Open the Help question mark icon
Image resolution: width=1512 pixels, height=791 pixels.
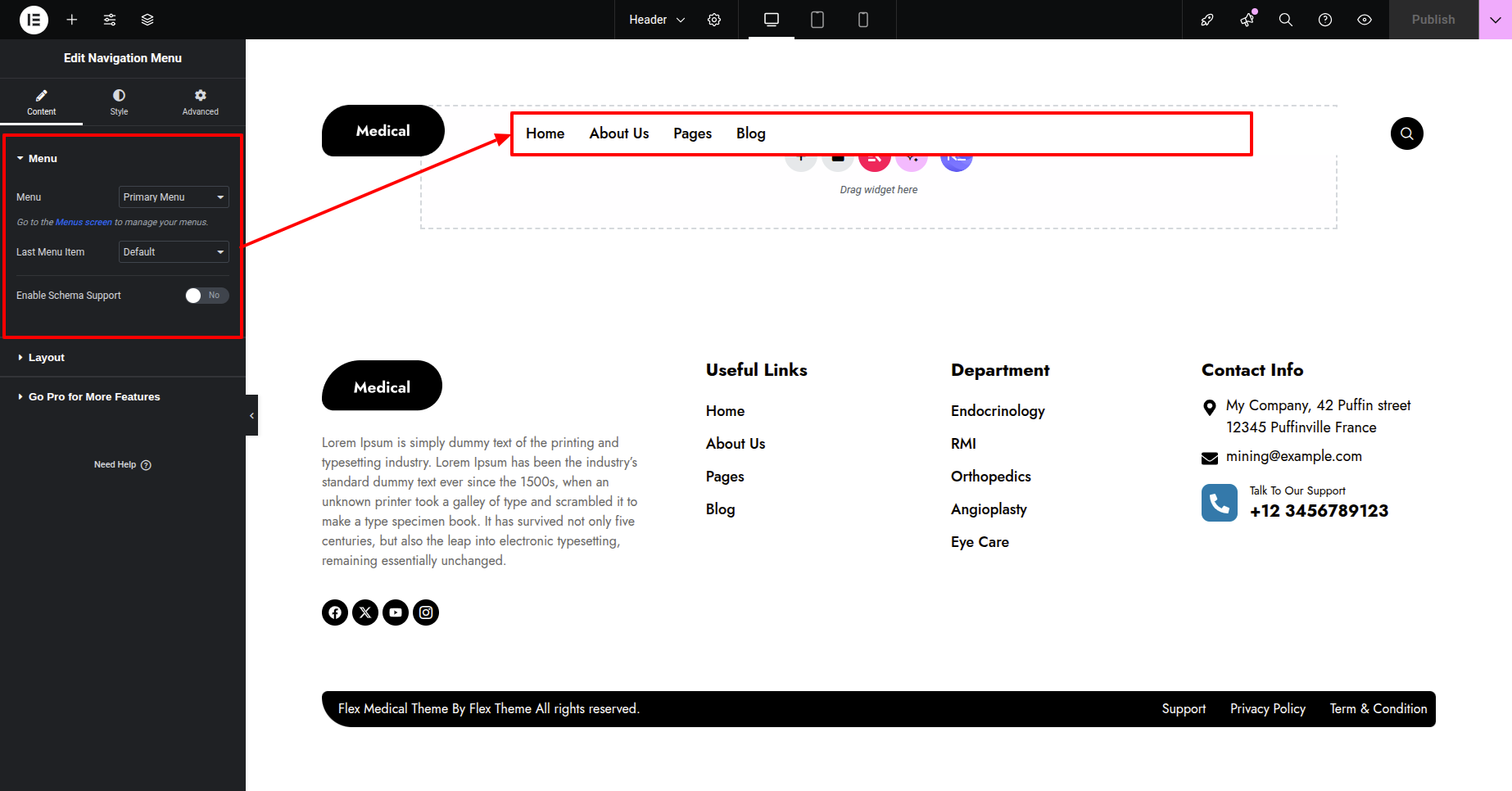(1325, 20)
